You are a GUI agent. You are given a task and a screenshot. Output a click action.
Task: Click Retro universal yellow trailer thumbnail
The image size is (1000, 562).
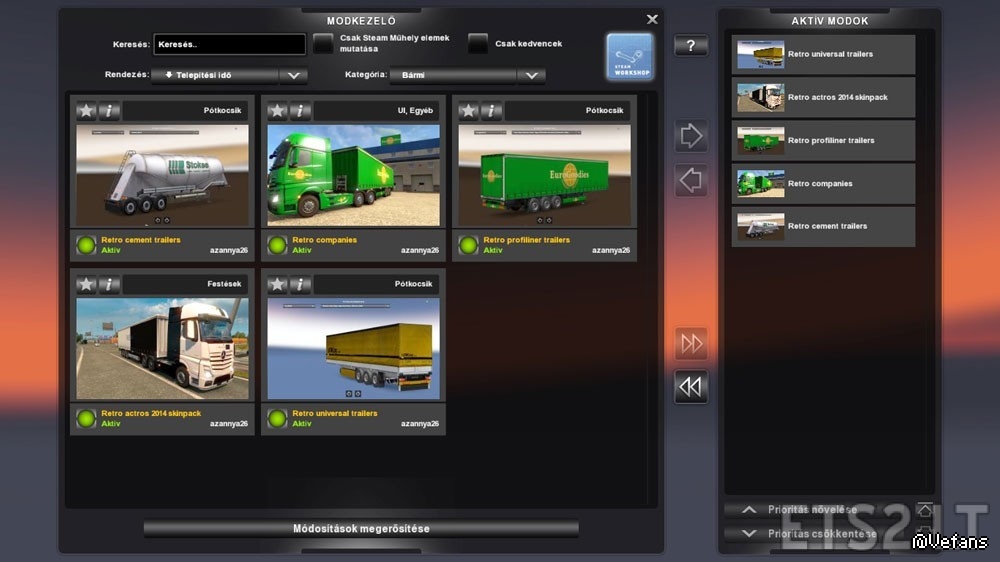[x=354, y=349]
